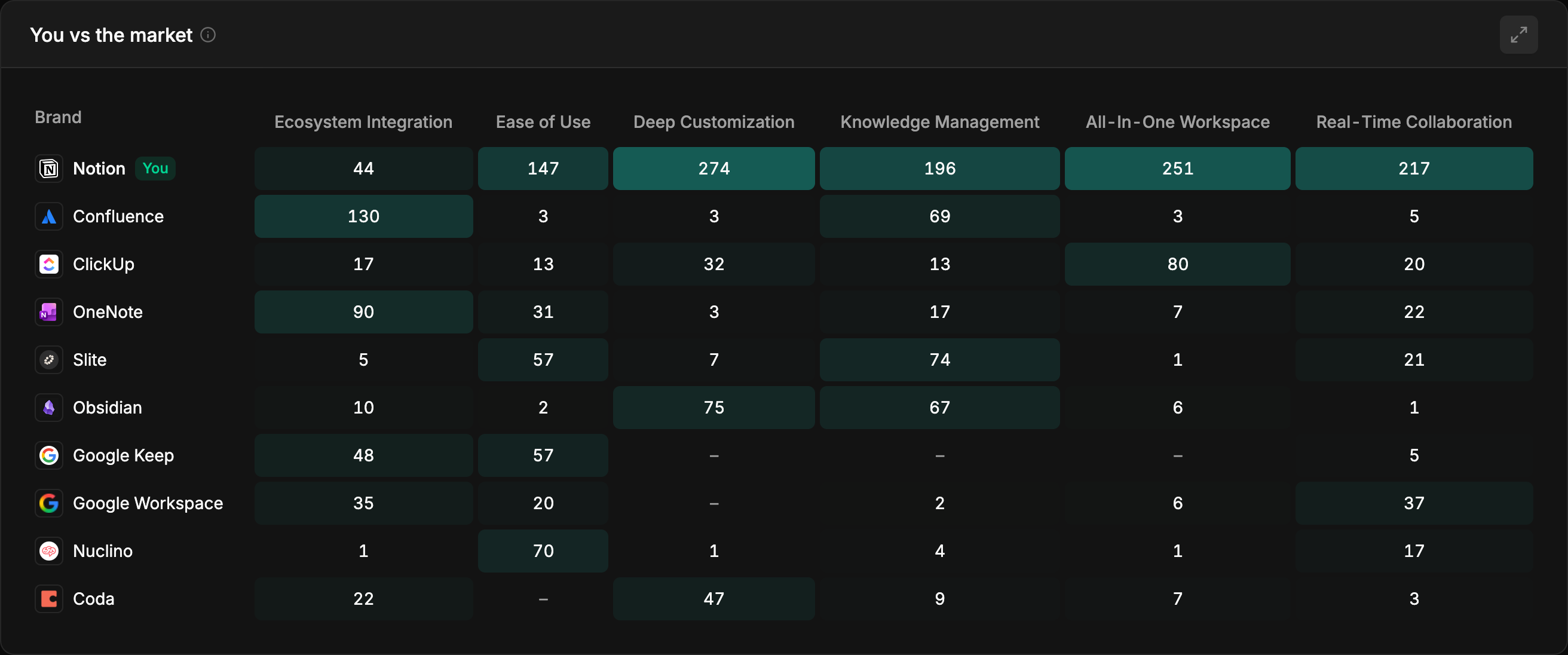Click the green You badge next to Notion
The height and width of the screenshot is (655, 1568).
(155, 169)
